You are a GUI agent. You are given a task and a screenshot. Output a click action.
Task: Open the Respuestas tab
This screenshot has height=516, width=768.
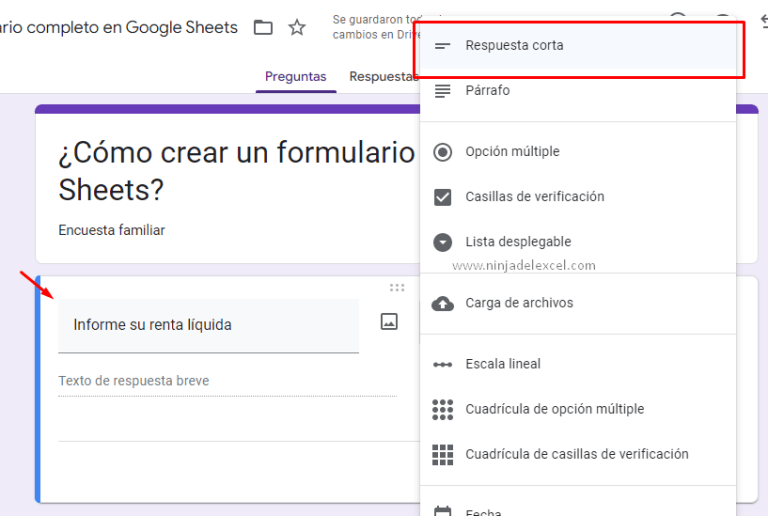382,76
